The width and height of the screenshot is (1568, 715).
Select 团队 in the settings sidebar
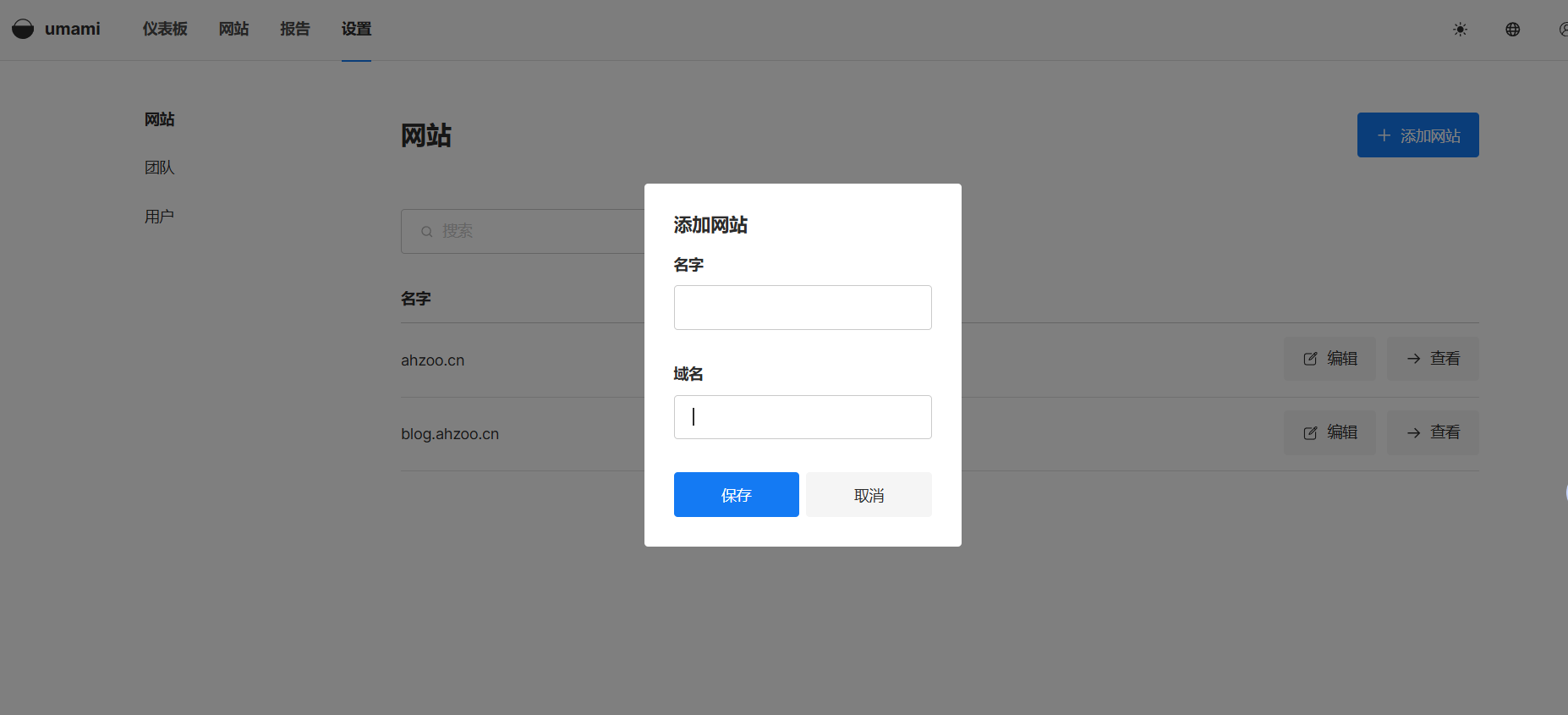point(159,168)
